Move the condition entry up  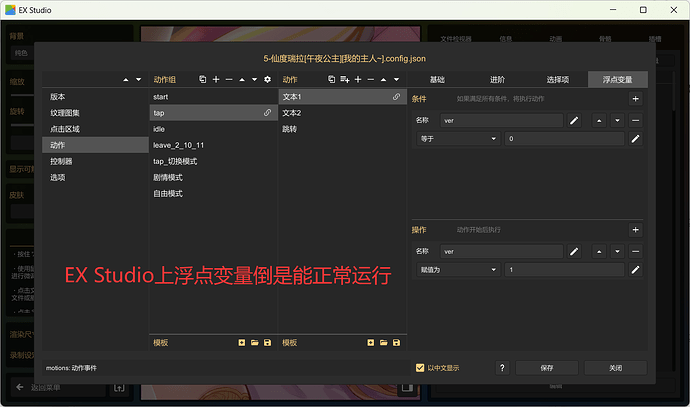tap(599, 120)
